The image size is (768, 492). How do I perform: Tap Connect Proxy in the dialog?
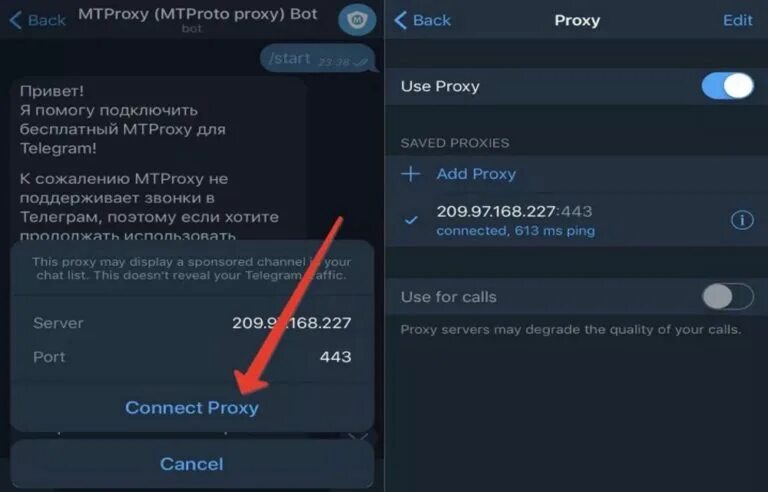click(x=192, y=408)
